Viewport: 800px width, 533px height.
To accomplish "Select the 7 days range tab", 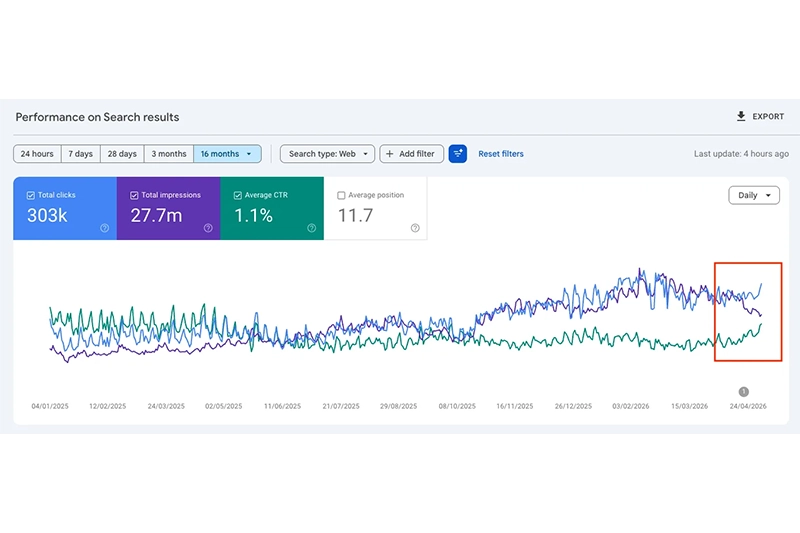I will coord(81,154).
